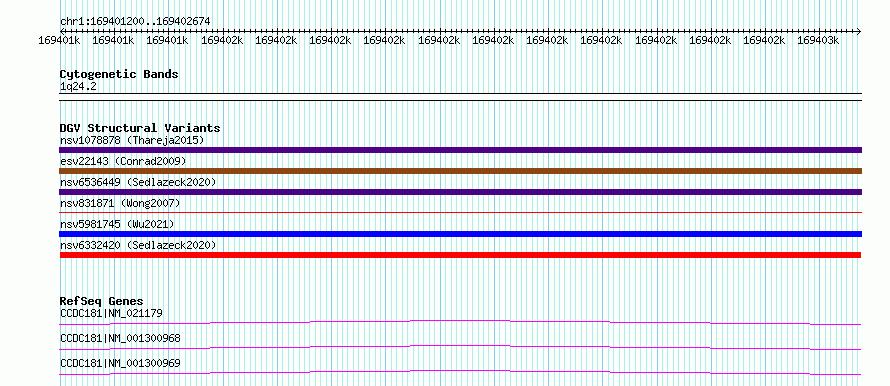The width and height of the screenshot is (890, 386).
Task: Open the CCDC181|NM_001300969 transcript label
Action: [120, 363]
